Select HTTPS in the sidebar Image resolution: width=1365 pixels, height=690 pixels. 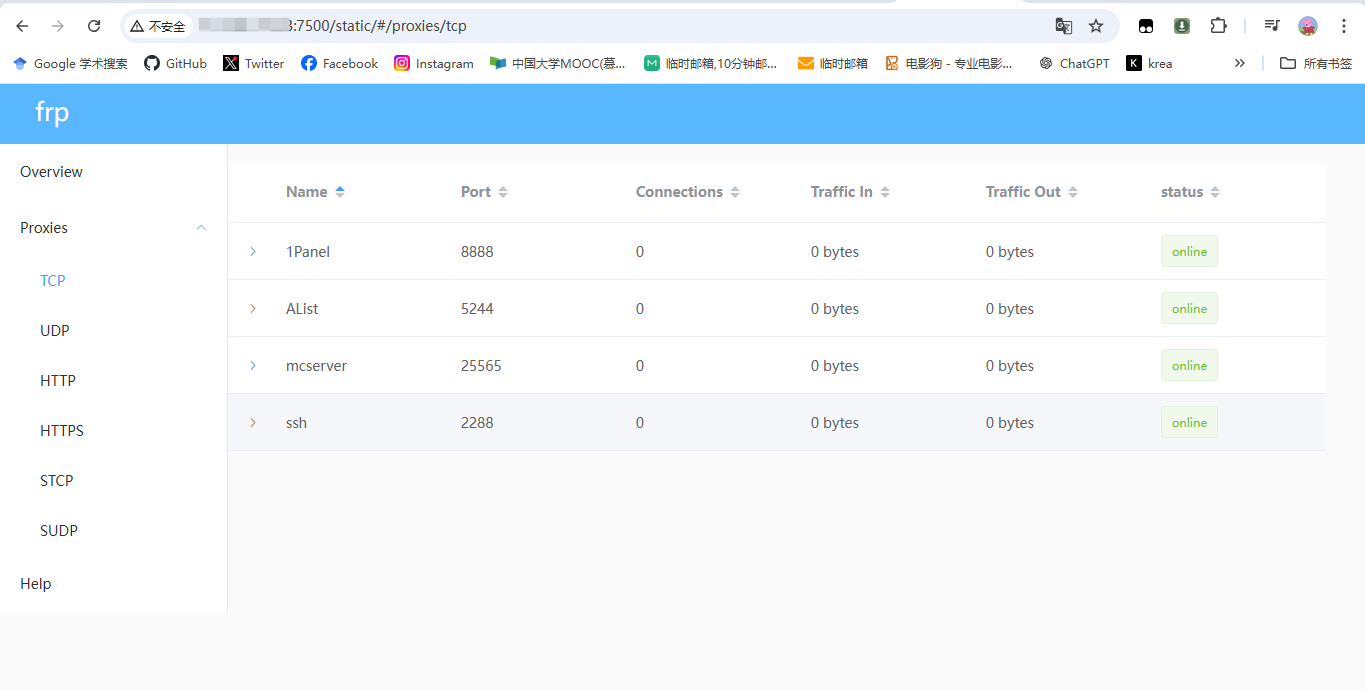(62, 431)
